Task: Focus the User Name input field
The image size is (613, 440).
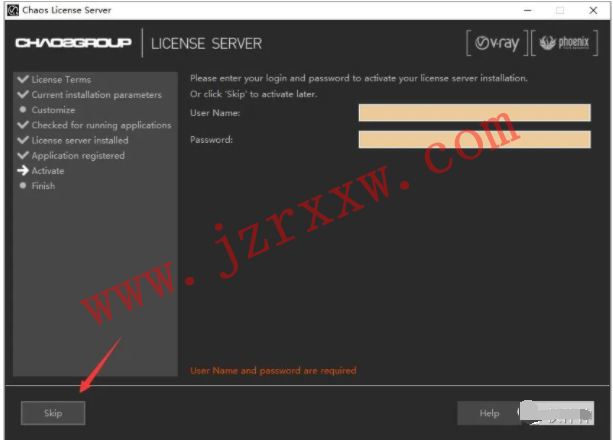Action: 475,113
